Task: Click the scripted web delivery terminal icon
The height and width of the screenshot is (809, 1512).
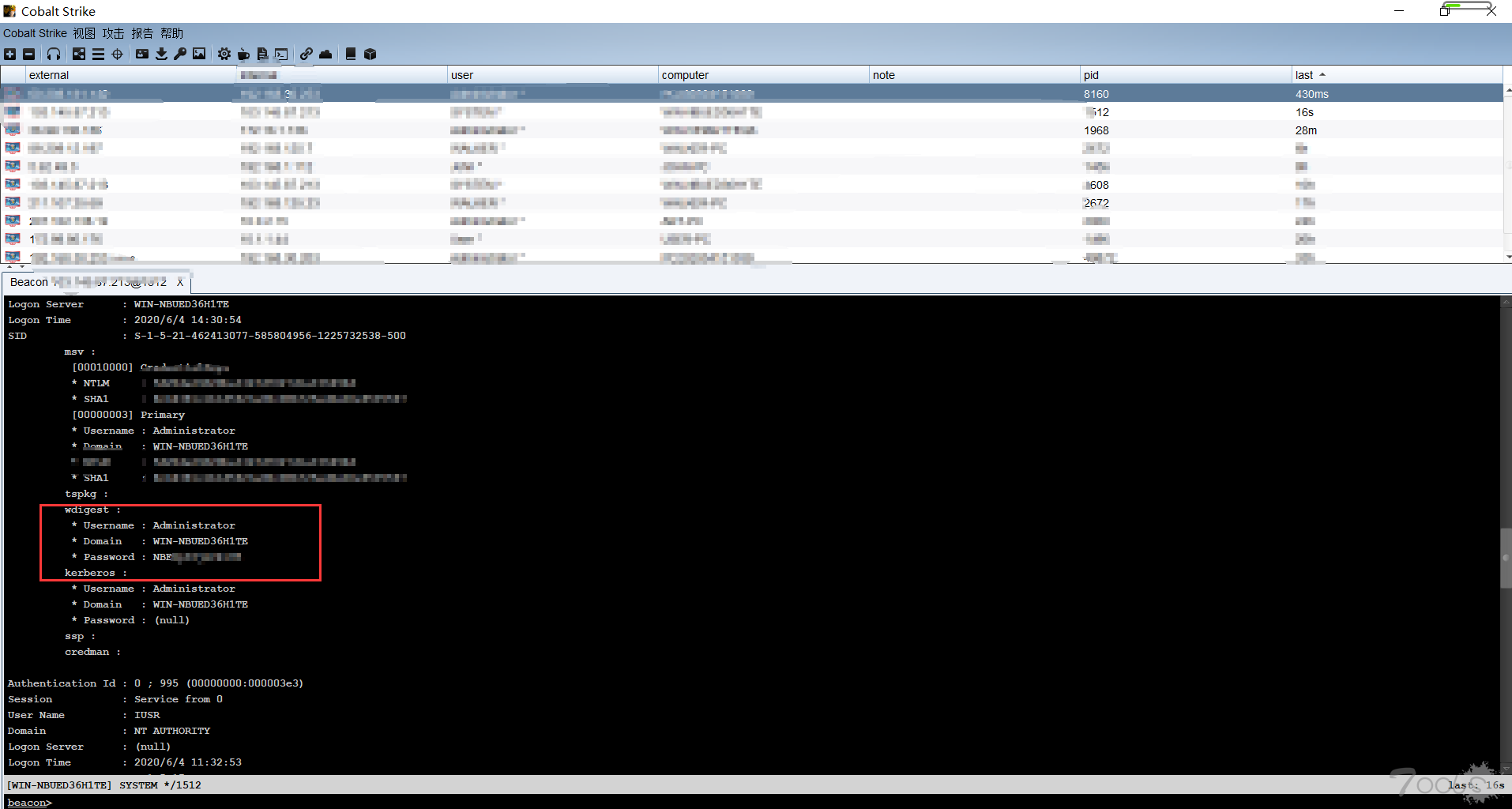Action: (281, 55)
